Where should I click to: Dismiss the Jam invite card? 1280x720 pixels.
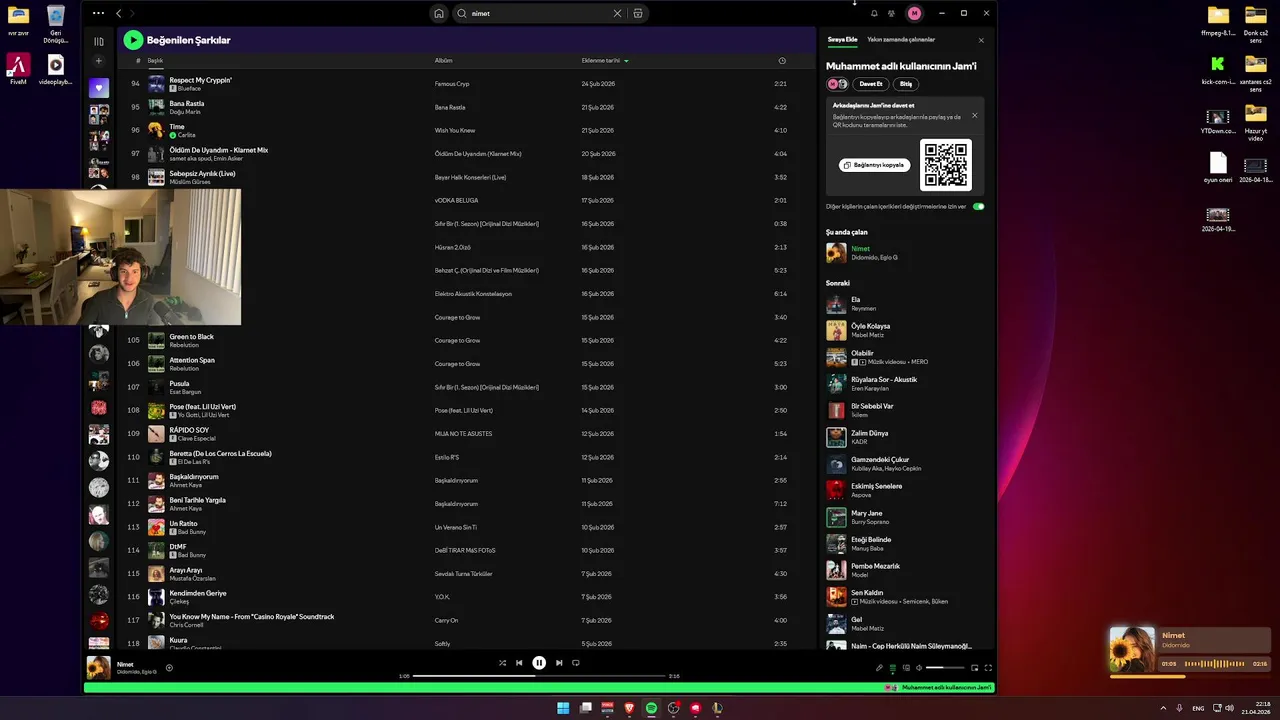tap(975, 115)
